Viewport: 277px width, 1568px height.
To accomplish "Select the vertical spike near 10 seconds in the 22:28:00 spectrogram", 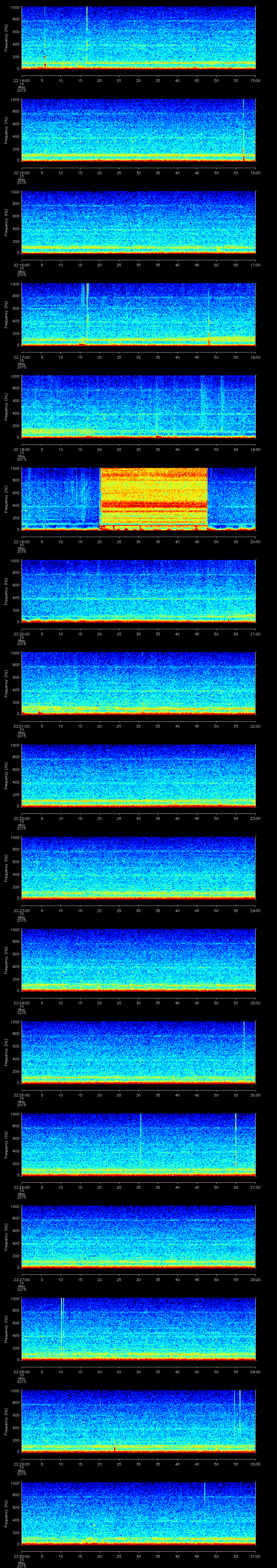I will [61, 1324].
